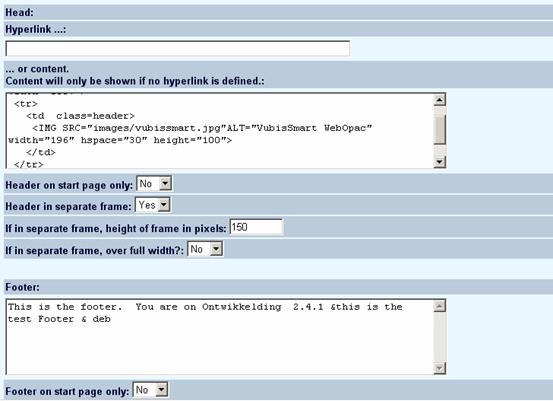This screenshot has height=401, width=553.
Task: Click the 'Hyperlink ...:' label
Action: 36,29
